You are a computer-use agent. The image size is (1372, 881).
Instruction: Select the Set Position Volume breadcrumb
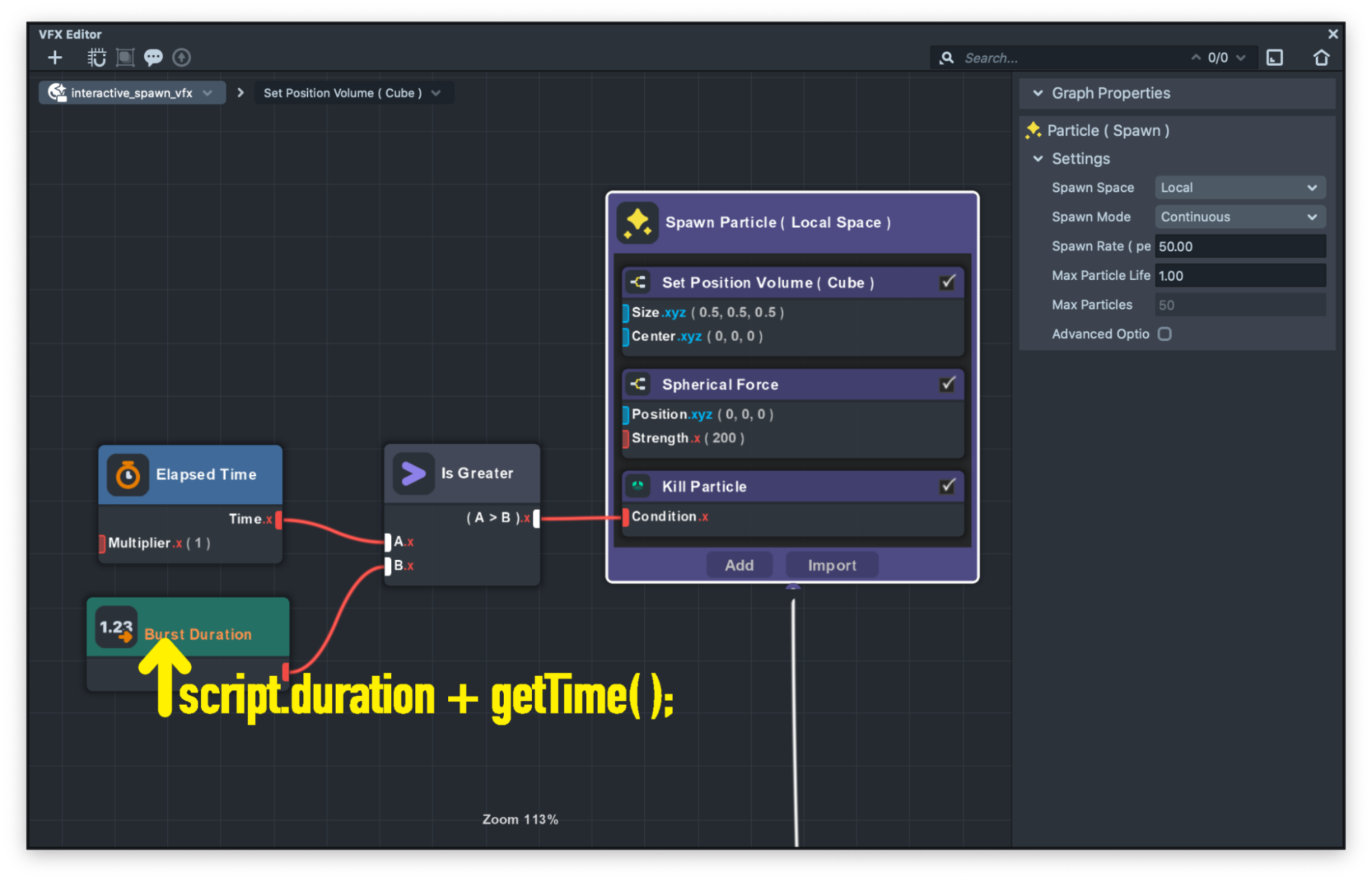[342, 93]
